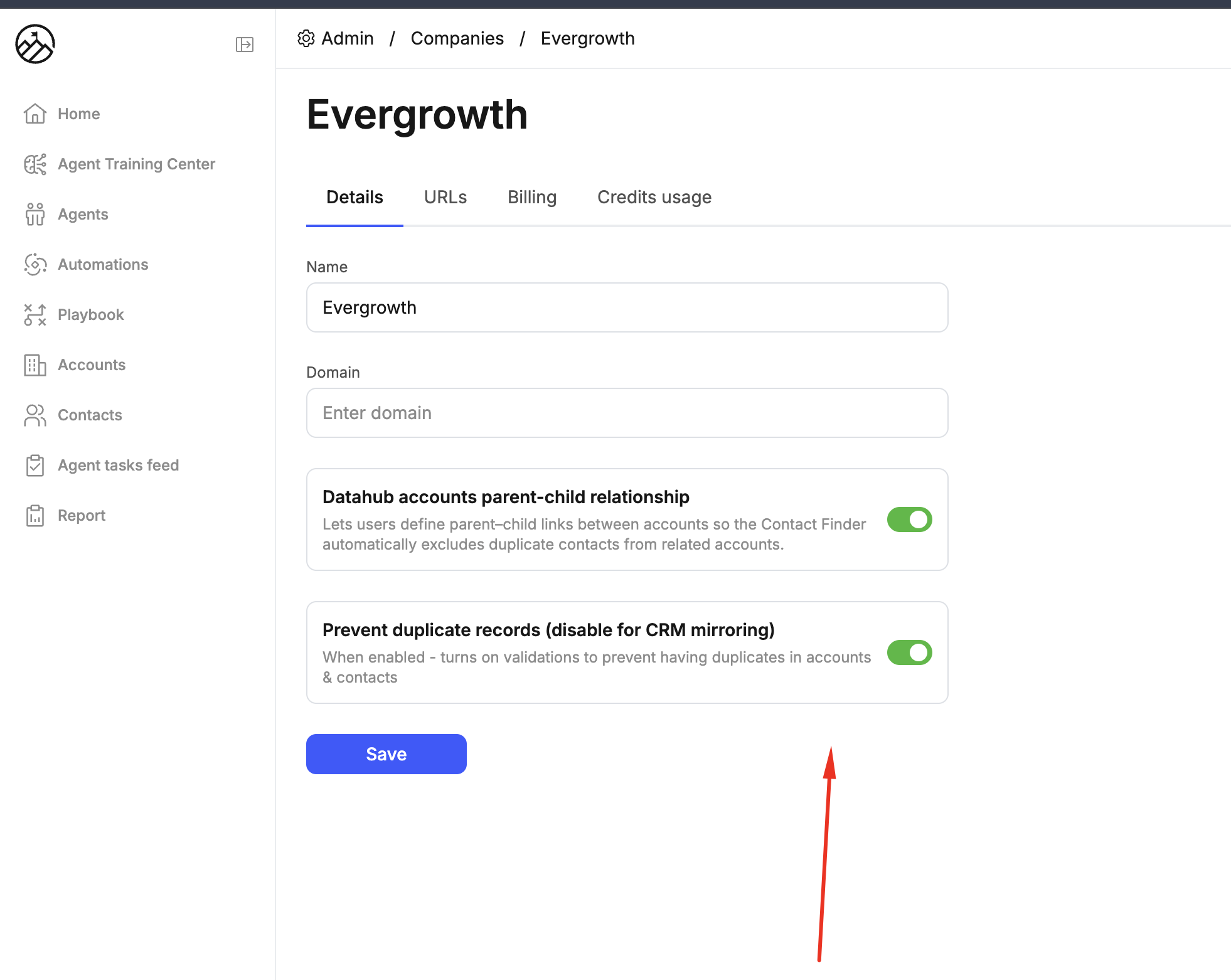
Task: Collapse the sidebar panel
Action: pyautogui.click(x=245, y=45)
